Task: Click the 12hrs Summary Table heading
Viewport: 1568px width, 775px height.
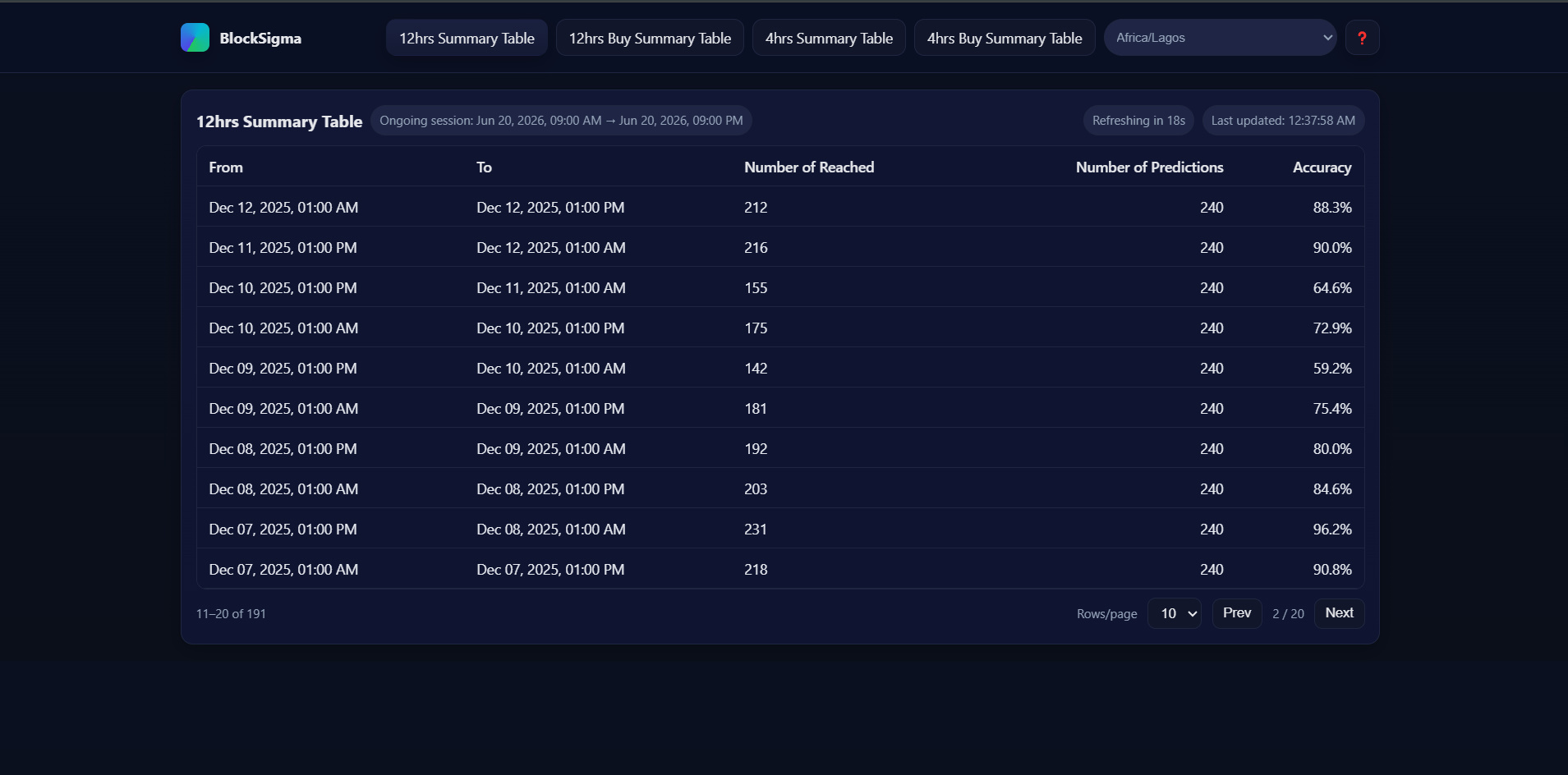Action: pos(279,122)
